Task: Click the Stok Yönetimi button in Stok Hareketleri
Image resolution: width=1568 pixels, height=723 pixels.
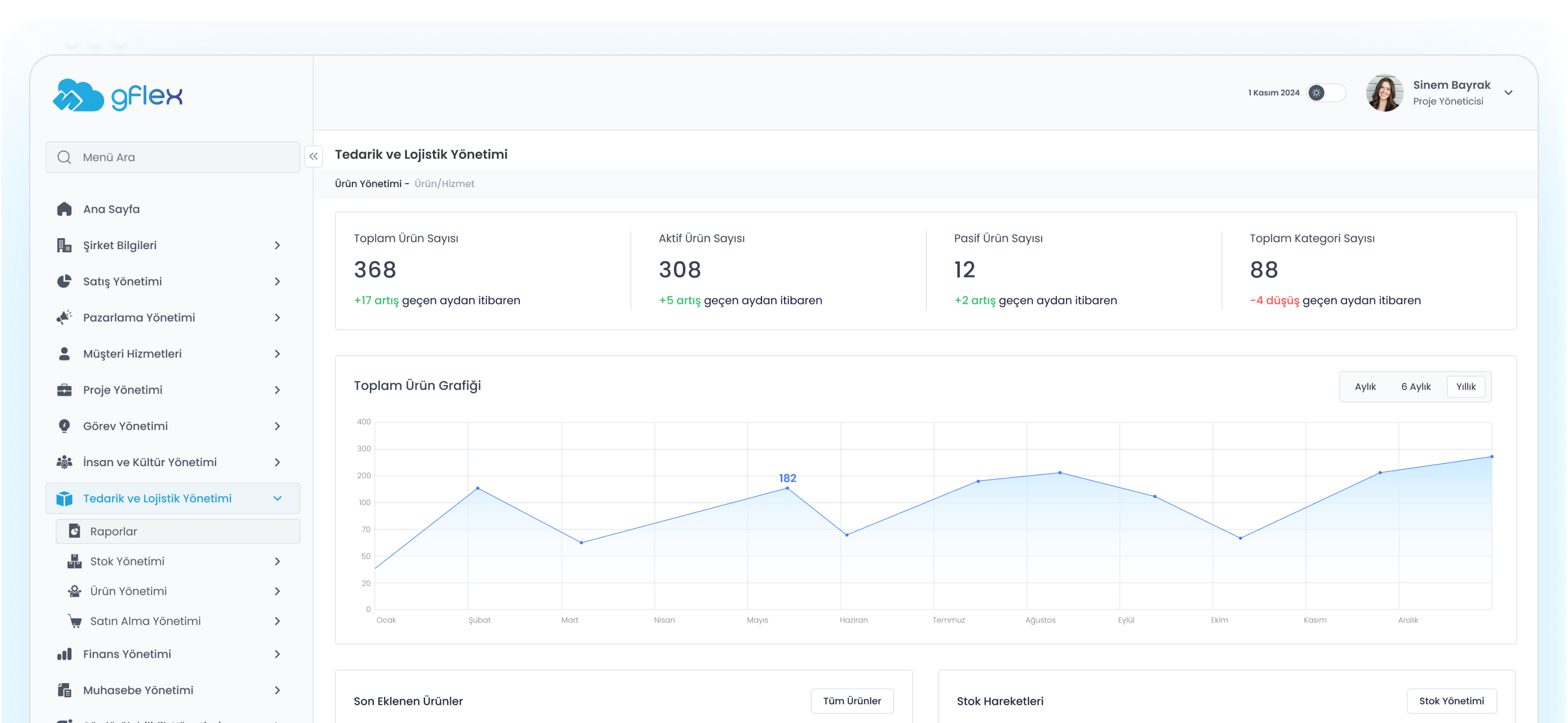Action: coord(1451,701)
